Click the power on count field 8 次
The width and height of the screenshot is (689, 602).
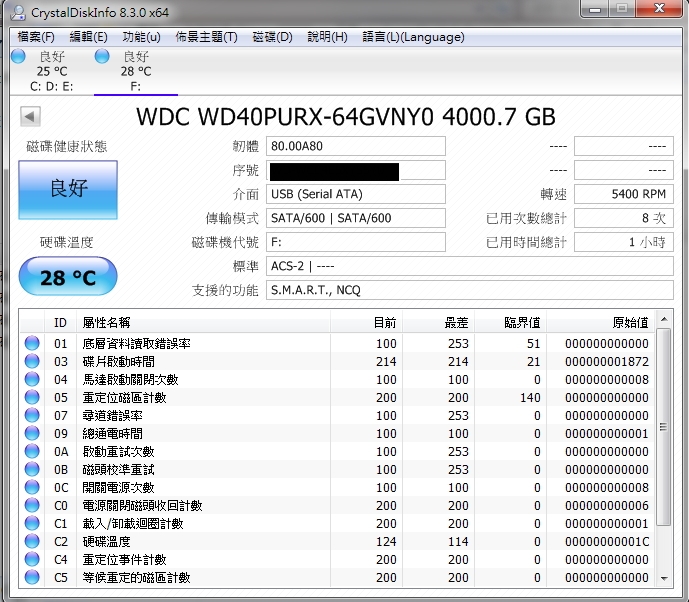click(624, 218)
